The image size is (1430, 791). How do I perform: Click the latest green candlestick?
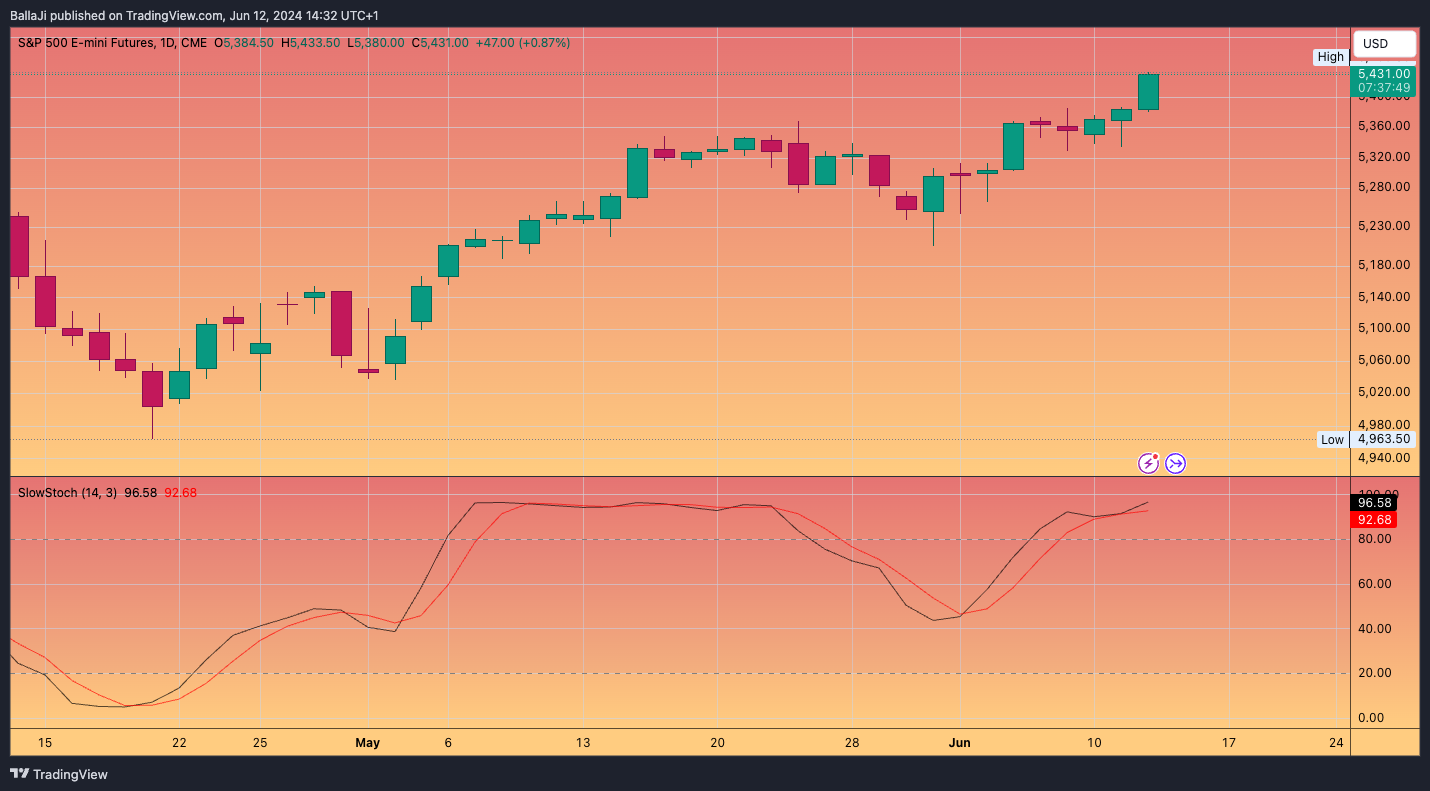point(1148,92)
